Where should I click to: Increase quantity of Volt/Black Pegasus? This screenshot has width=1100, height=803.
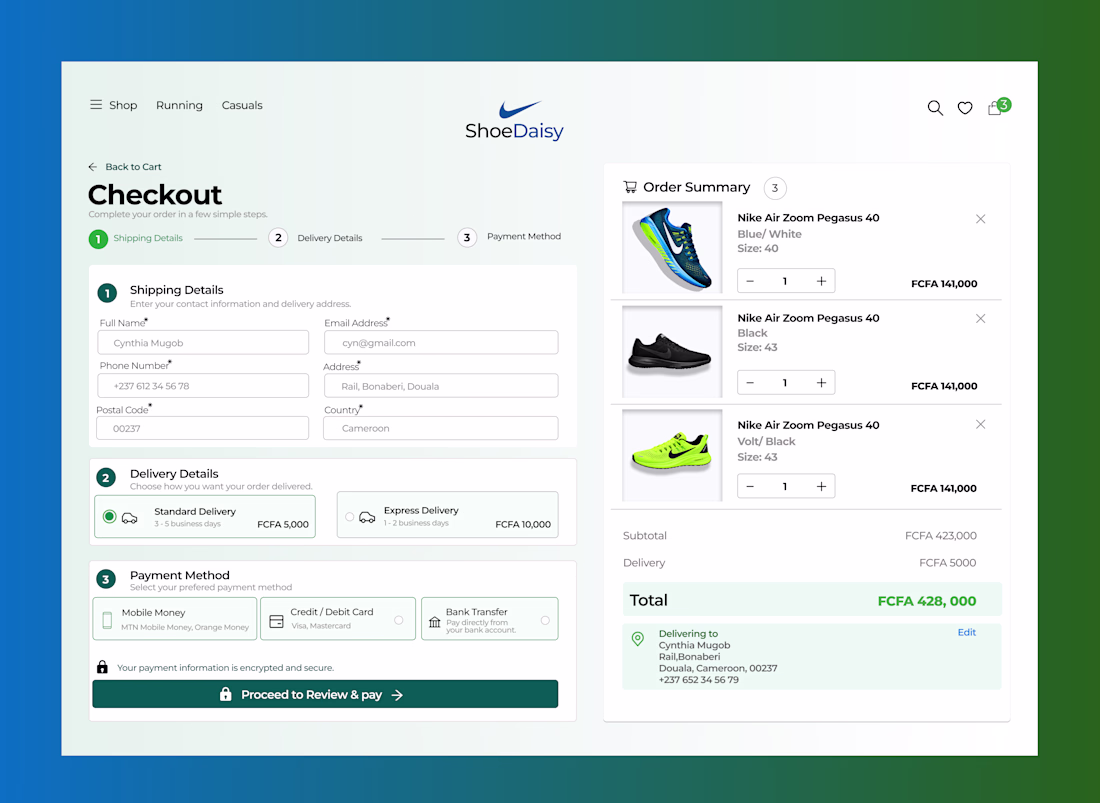point(821,487)
